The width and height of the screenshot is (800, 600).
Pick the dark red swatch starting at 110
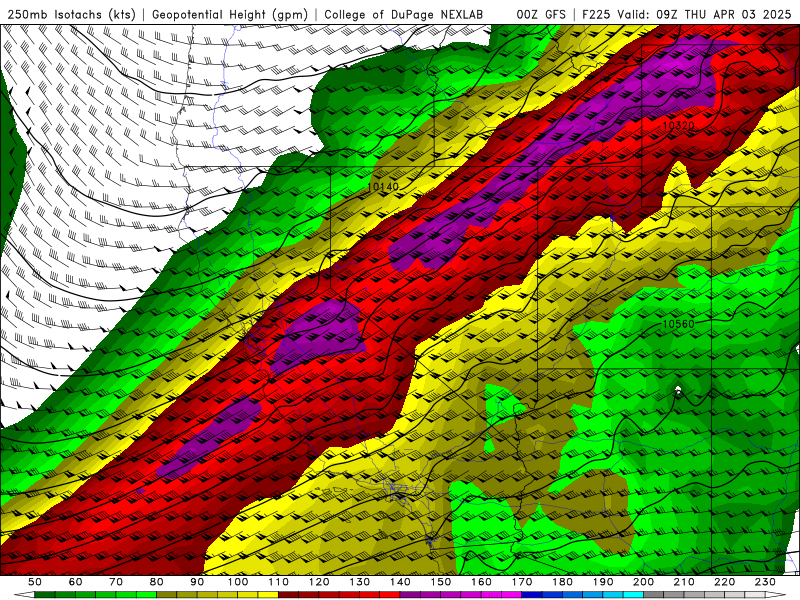288,595
